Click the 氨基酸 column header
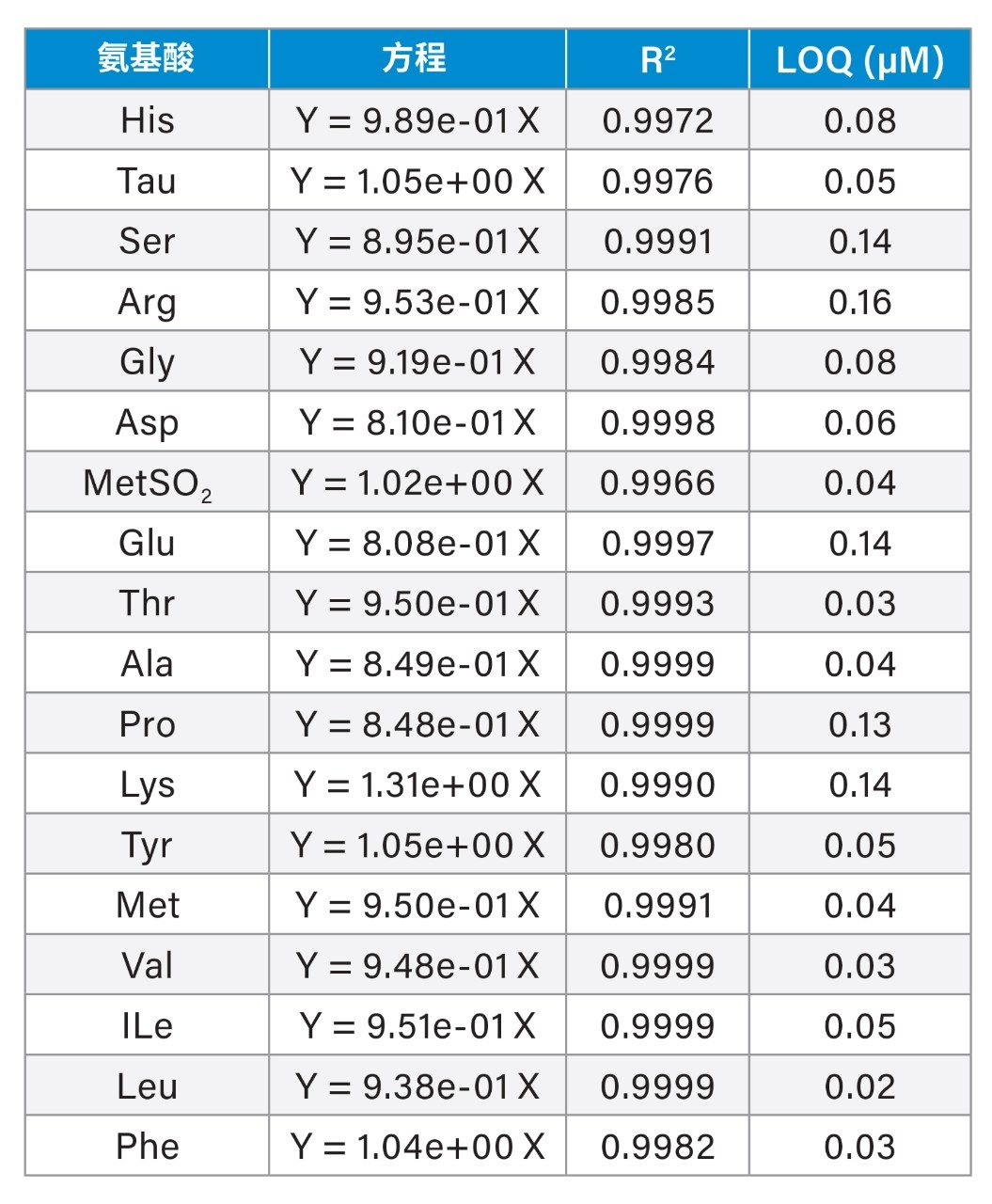992x1204 pixels. [x=147, y=59]
